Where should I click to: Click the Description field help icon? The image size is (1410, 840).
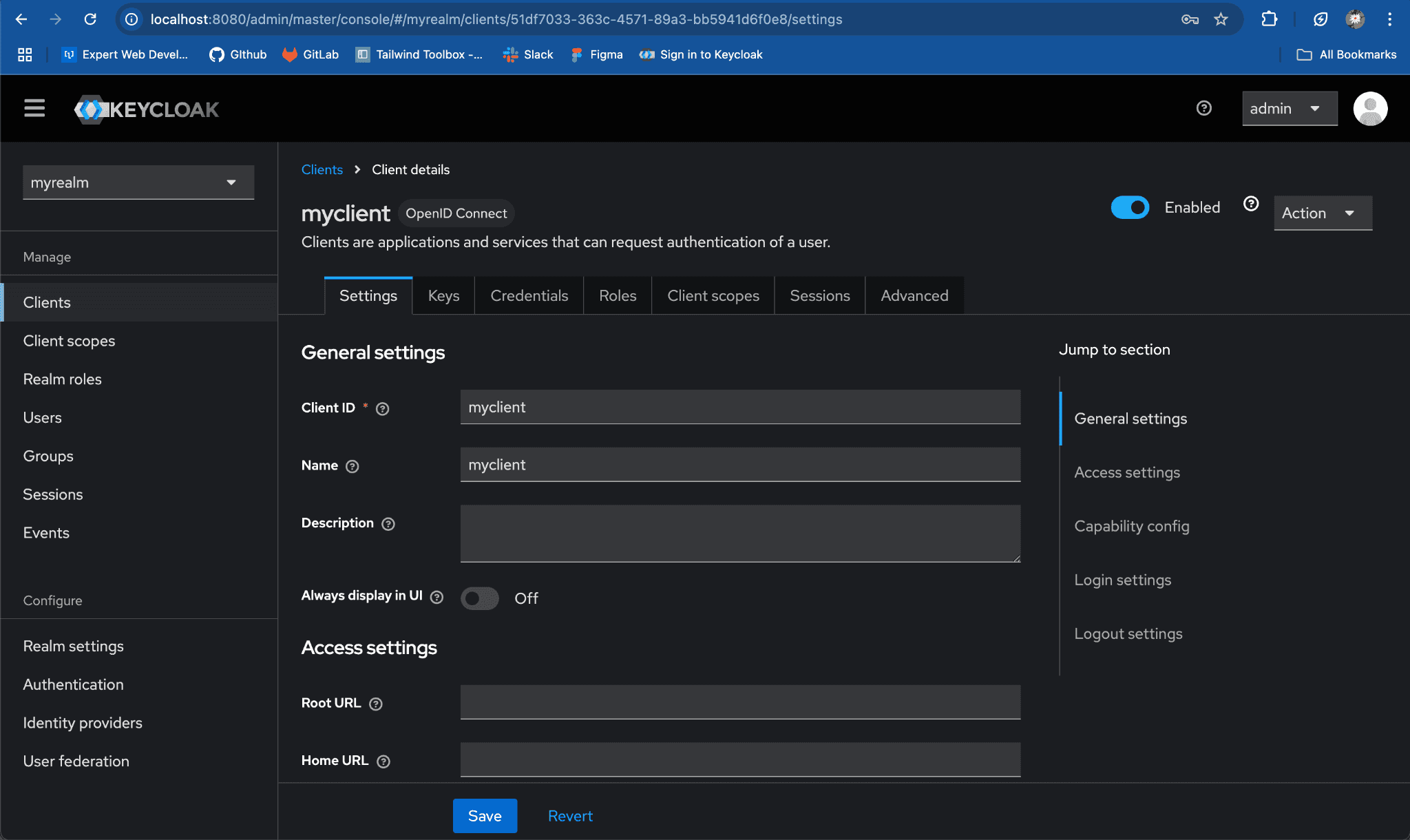click(388, 524)
